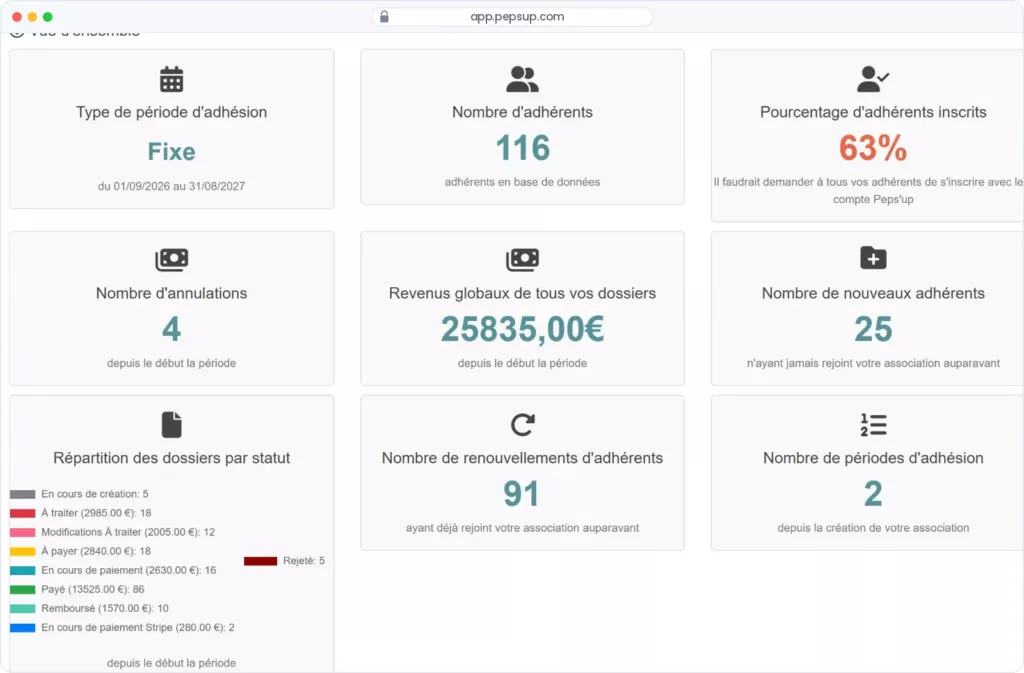The width and height of the screenshot is (1024, 673).
Task: Click the 'Nombre de renouvellements d'adhérents' heading
Action: 522,458
